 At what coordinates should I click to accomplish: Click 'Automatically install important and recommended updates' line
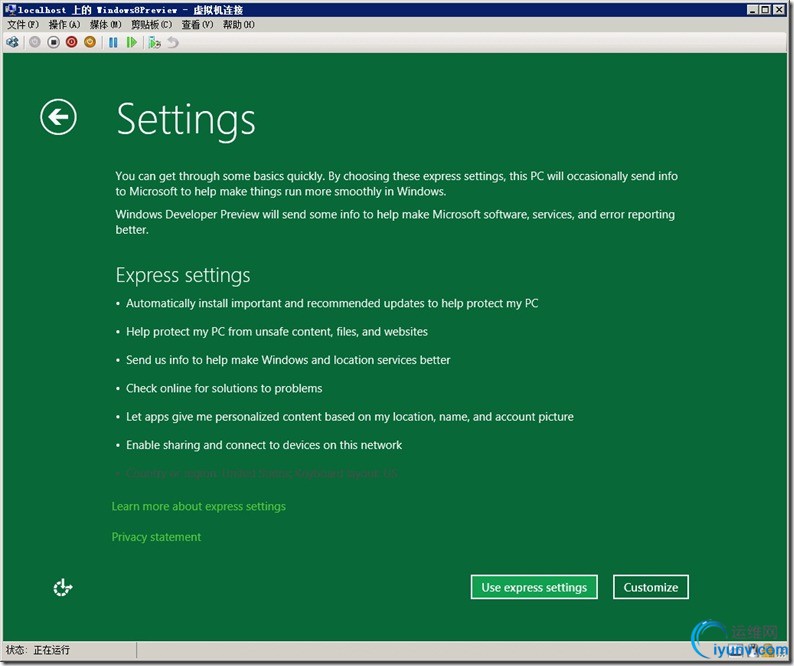pos(332,303)
